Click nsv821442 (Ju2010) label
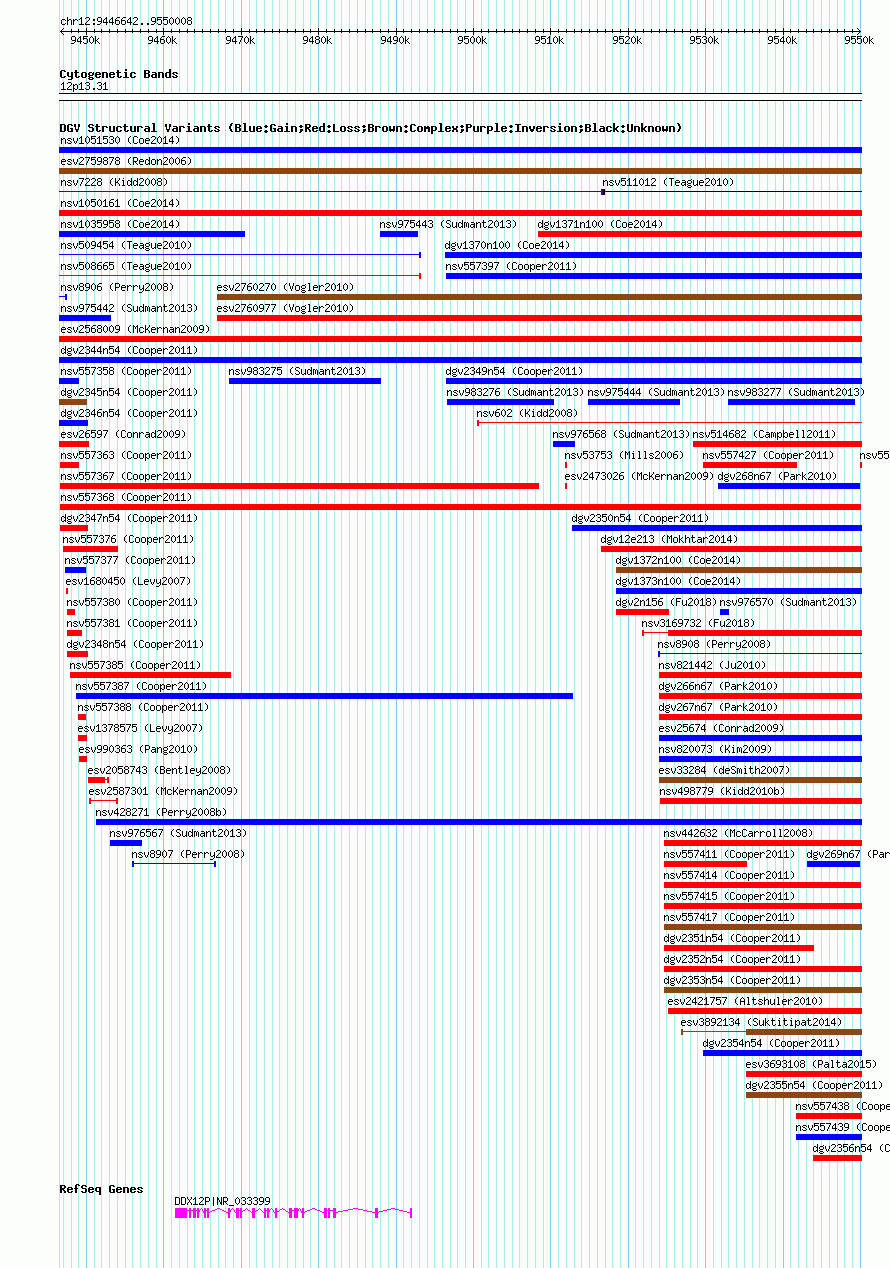This screenshot has height=1268, width=890. click(713, 665)
